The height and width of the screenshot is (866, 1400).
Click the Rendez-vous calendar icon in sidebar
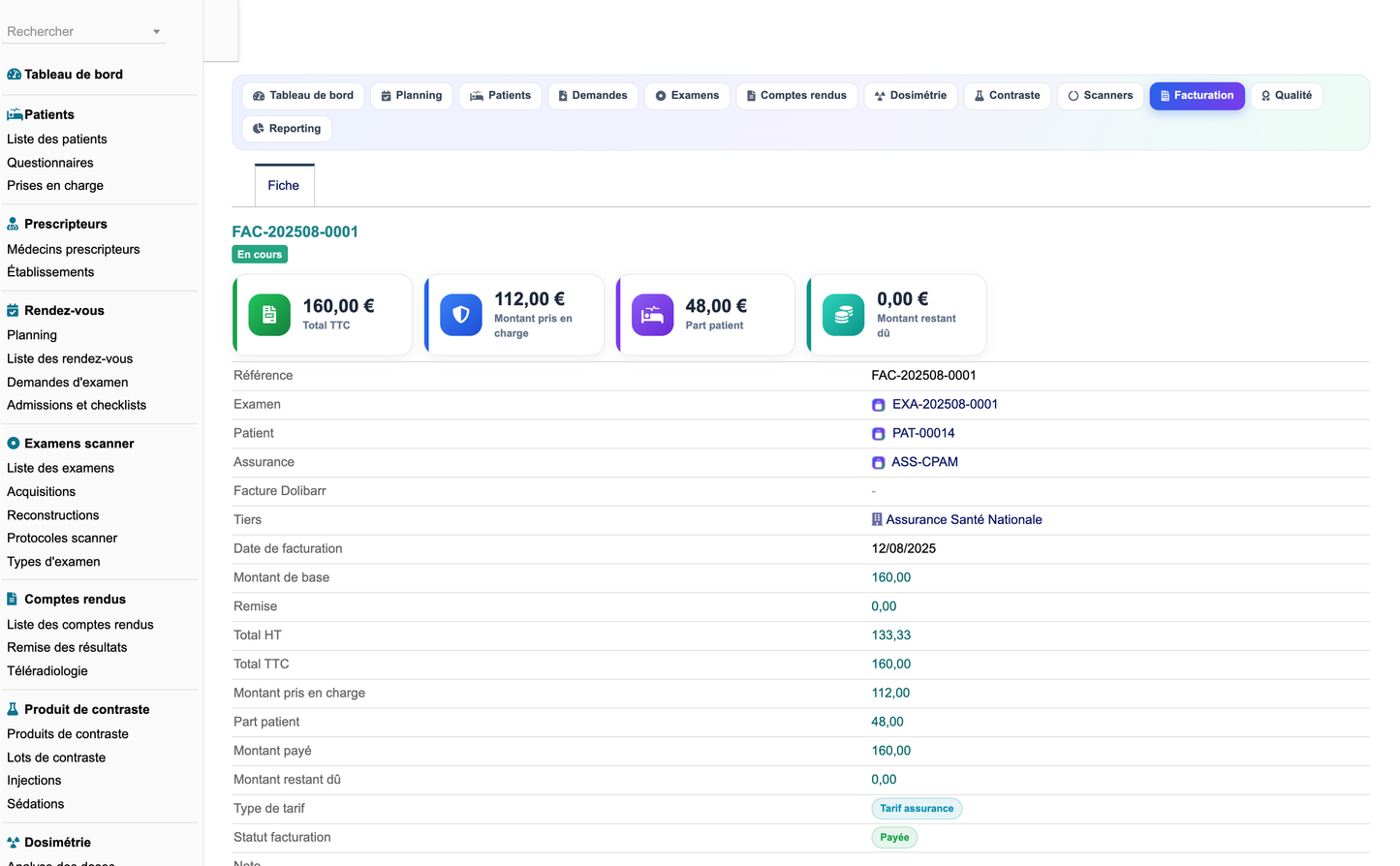click(13, 311)
